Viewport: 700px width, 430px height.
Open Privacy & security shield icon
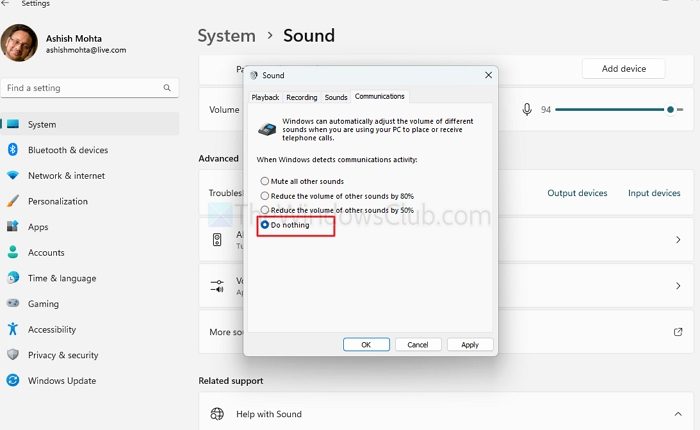[x=13, y=355]
